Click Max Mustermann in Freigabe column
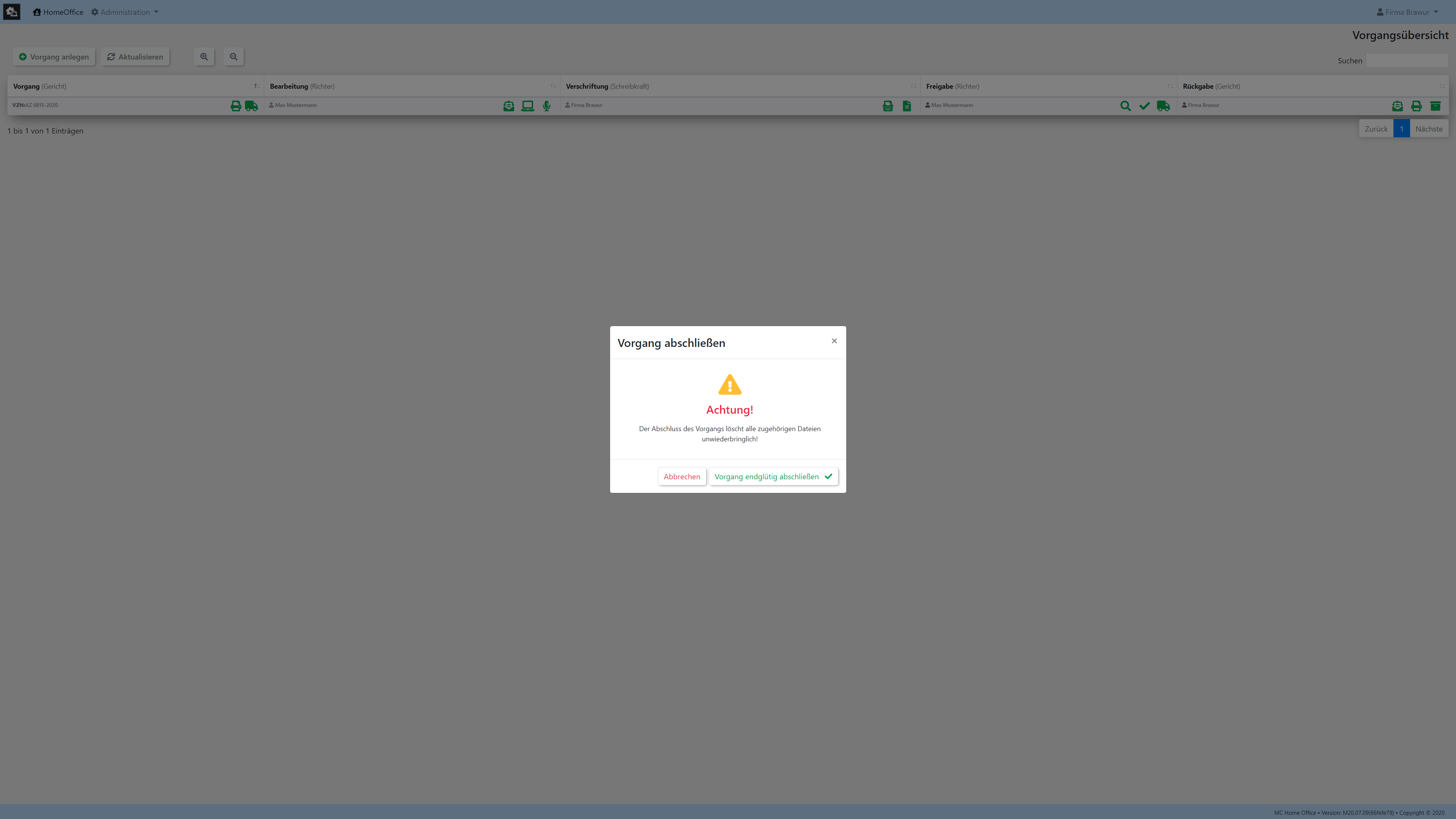Image resolution: width=1456 pixels, height=819 pixels. 952,105
